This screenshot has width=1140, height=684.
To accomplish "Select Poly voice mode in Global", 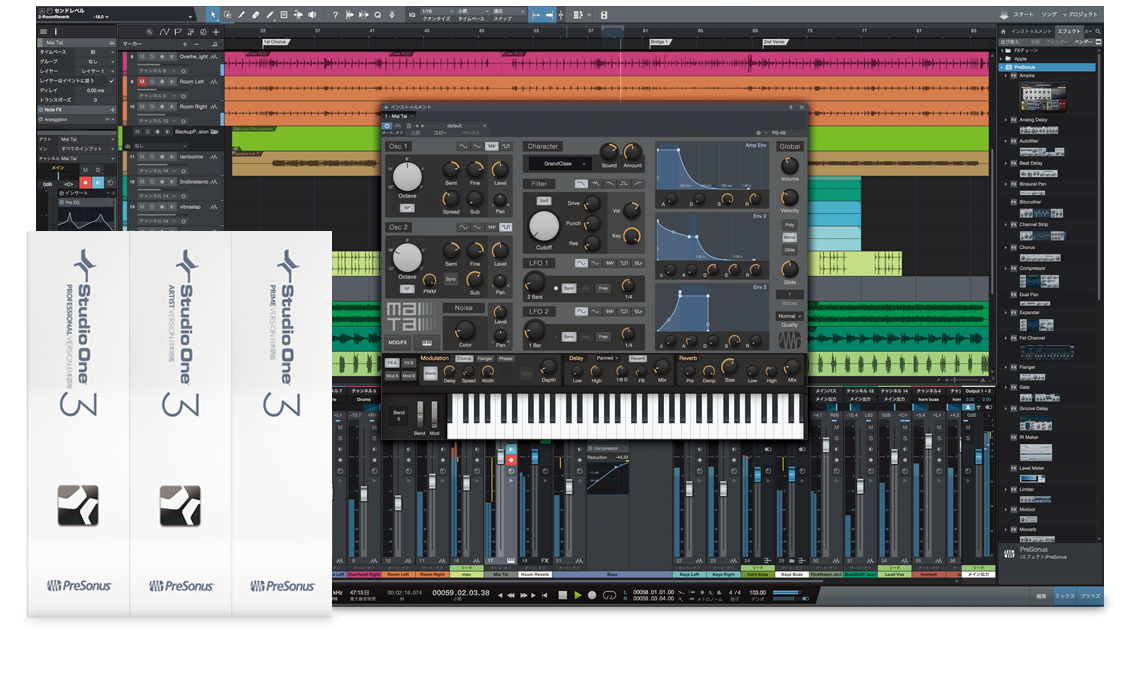I will tap(790, 225).
